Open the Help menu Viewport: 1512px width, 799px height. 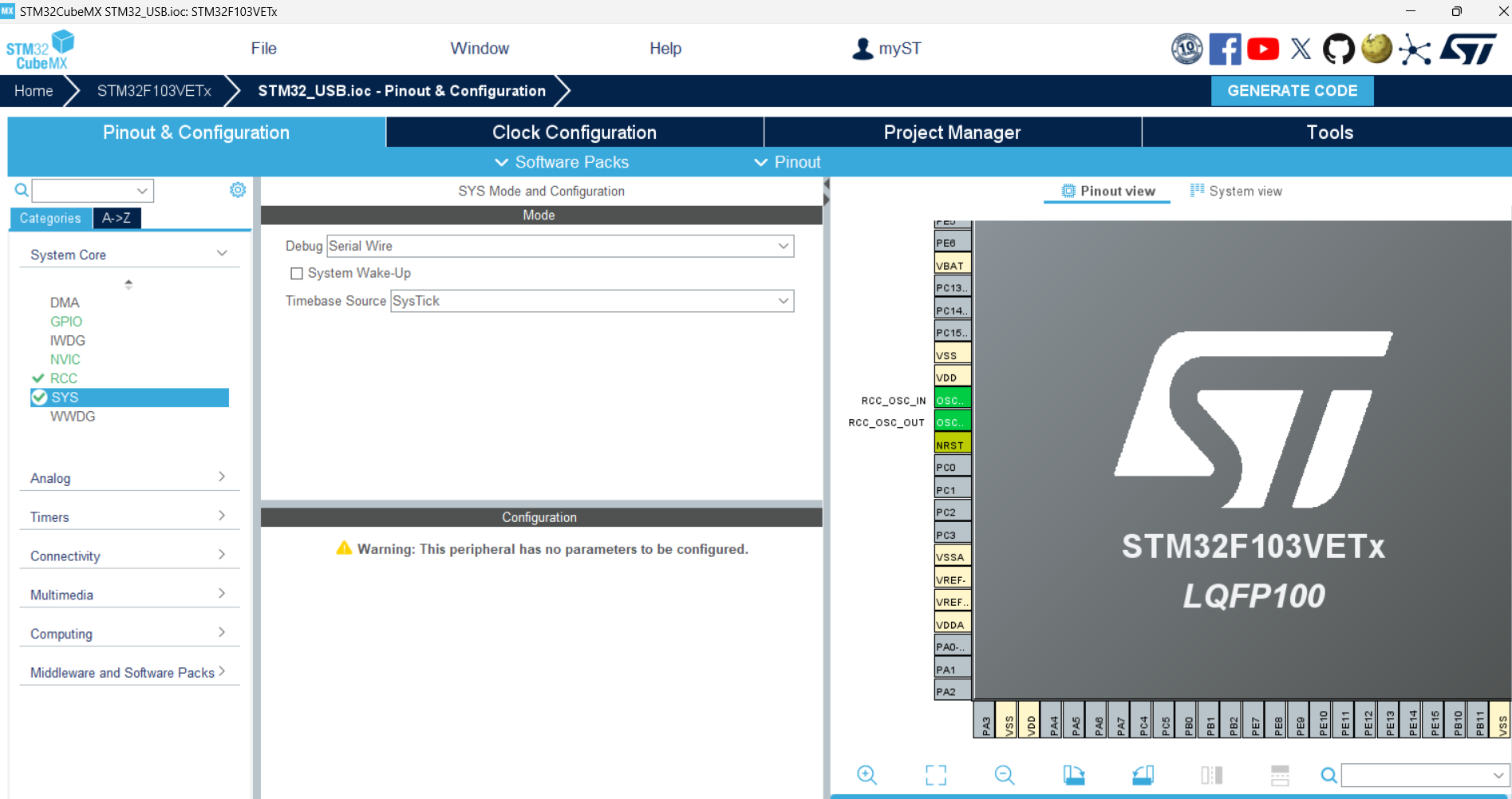click(665, 49)
